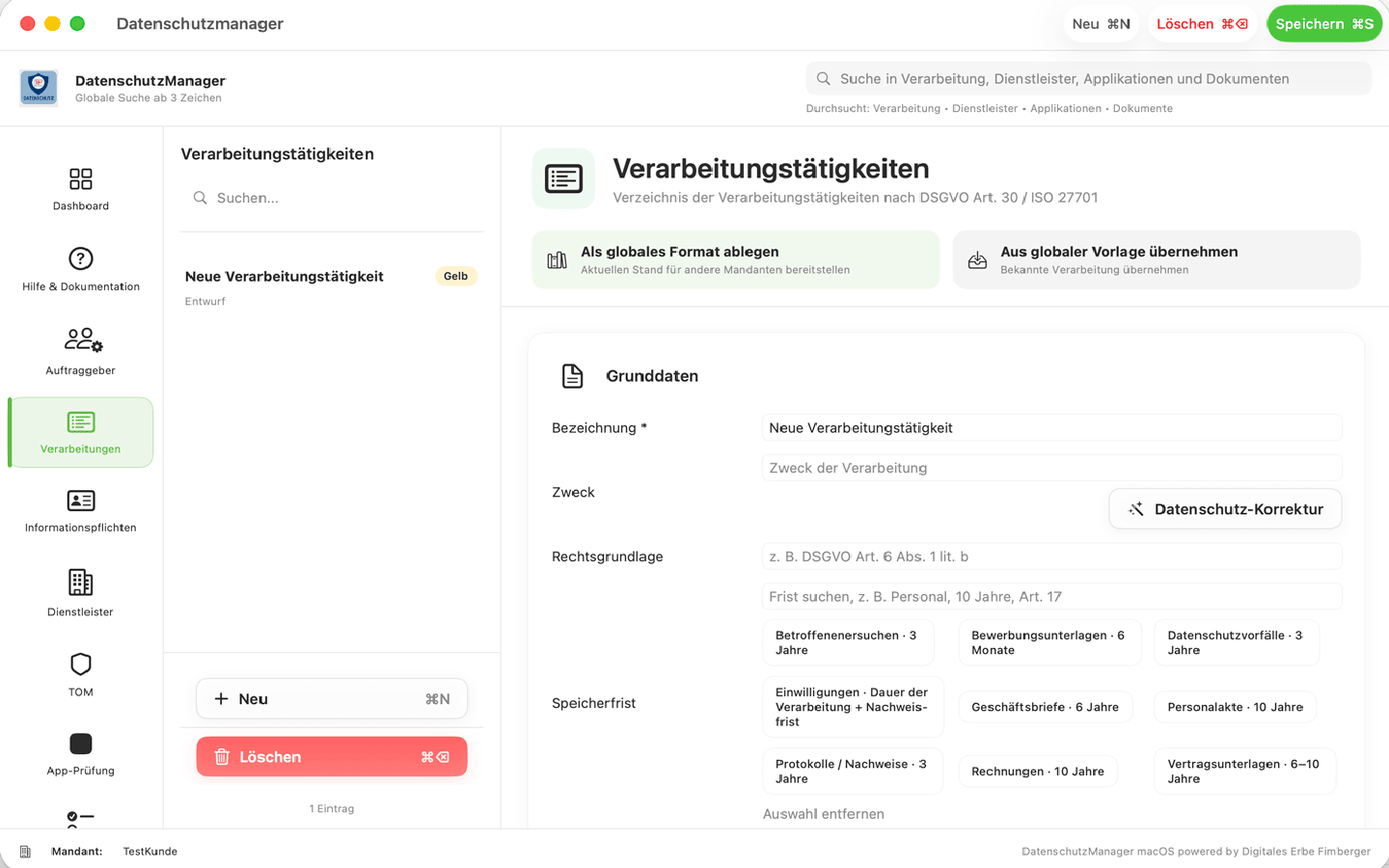Choose Geschäftsbriefe · 6 Jahre chip
This screenshot has width=1389, height=868.
(x=1046, y=707)
